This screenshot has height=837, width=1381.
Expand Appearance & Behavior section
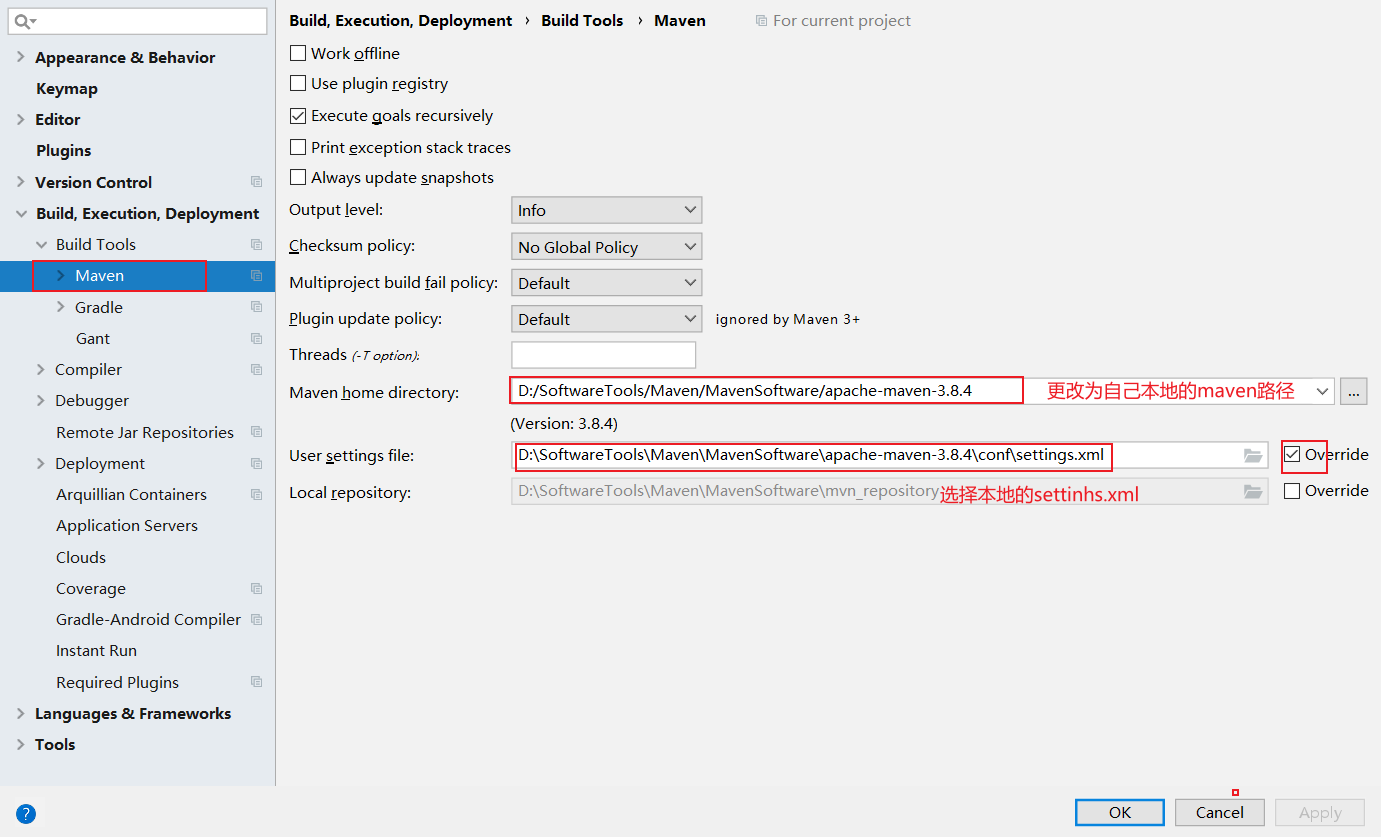(21, 58)
